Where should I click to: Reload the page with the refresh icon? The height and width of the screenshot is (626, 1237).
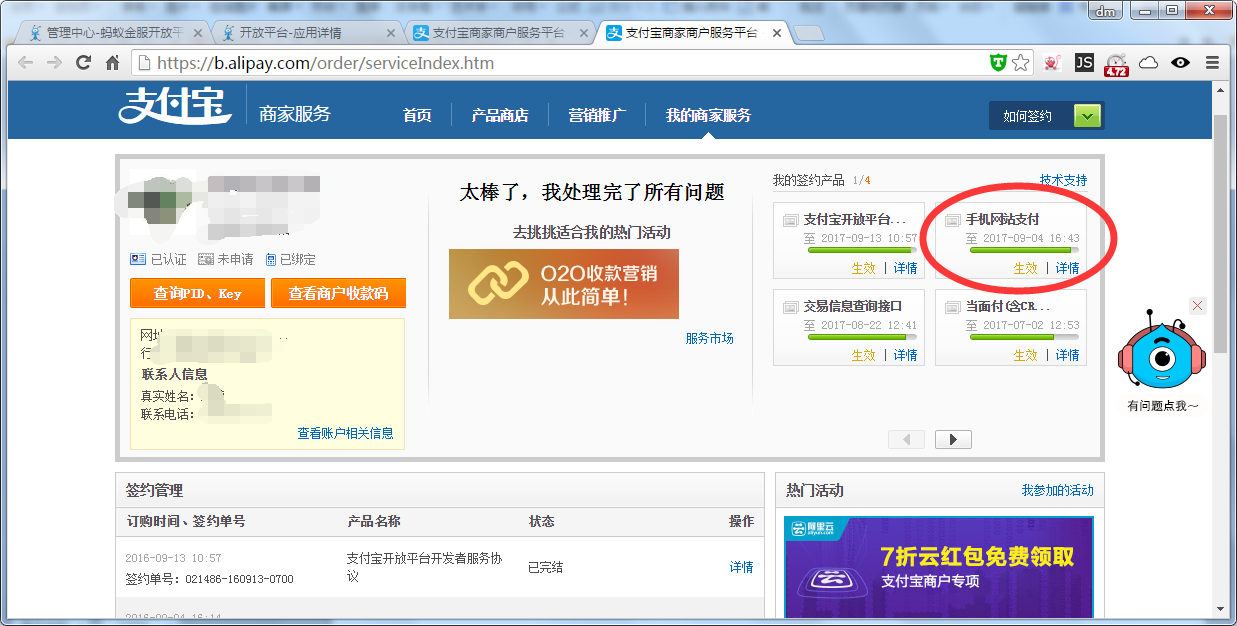(x=84, y=63)
